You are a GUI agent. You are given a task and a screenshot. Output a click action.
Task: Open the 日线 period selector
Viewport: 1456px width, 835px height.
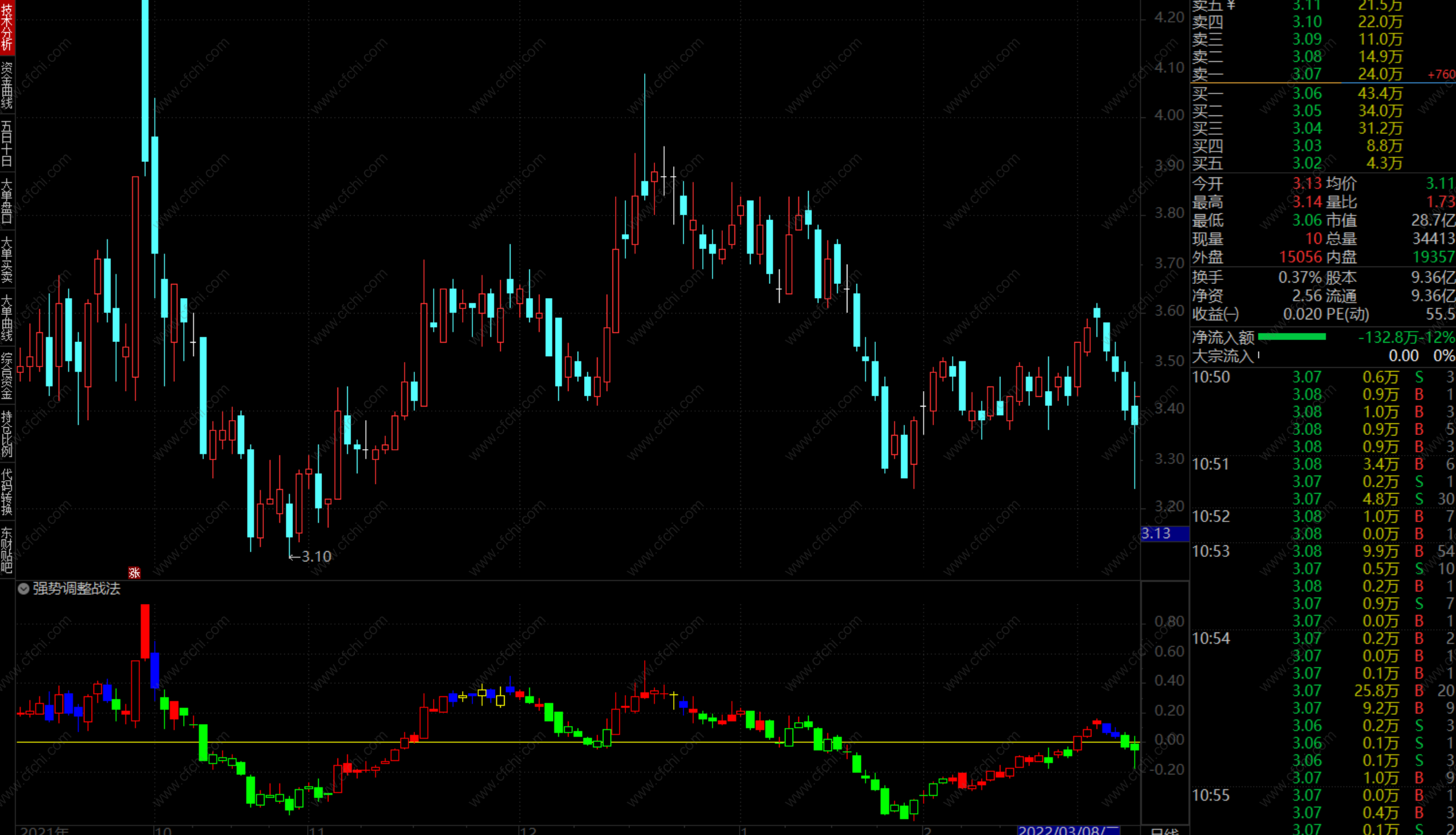(x=1165, y=831)
